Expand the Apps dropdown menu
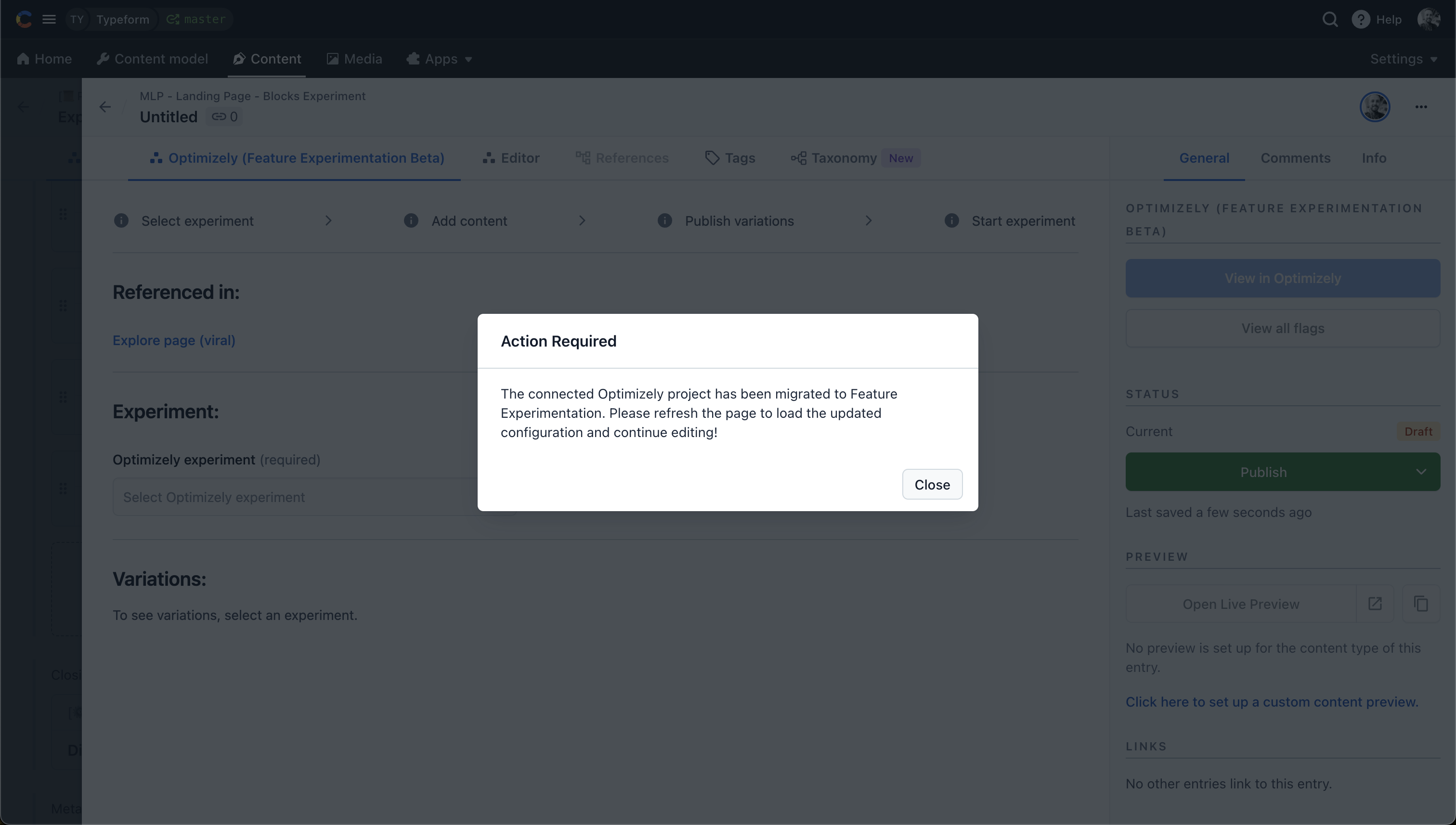Screen dimensions: 1456x825 tap(439, 59)
